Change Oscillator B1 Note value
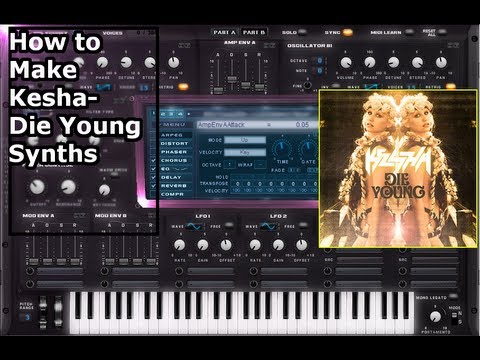Screen dimensions: 480x360 [319, 71]
